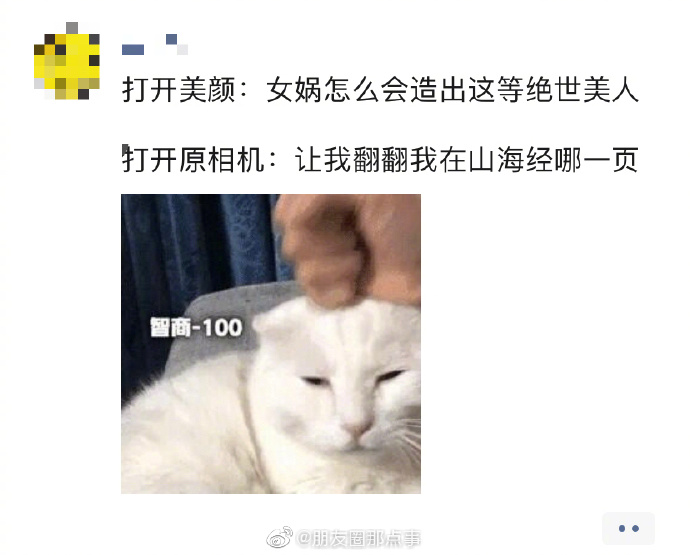Viewport: 690px width, 555px height.
Task: Click the @朋友圈那点事 watermark text
Action: coord(359,538)
